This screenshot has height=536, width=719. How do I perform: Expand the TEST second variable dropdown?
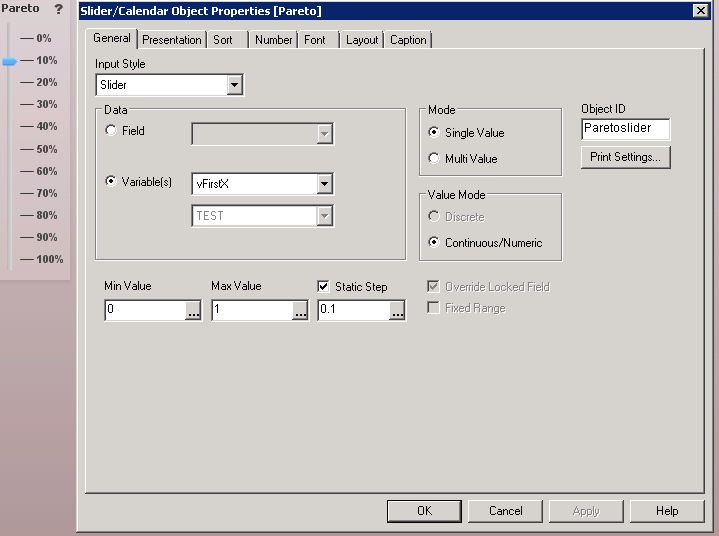[325, 216]
